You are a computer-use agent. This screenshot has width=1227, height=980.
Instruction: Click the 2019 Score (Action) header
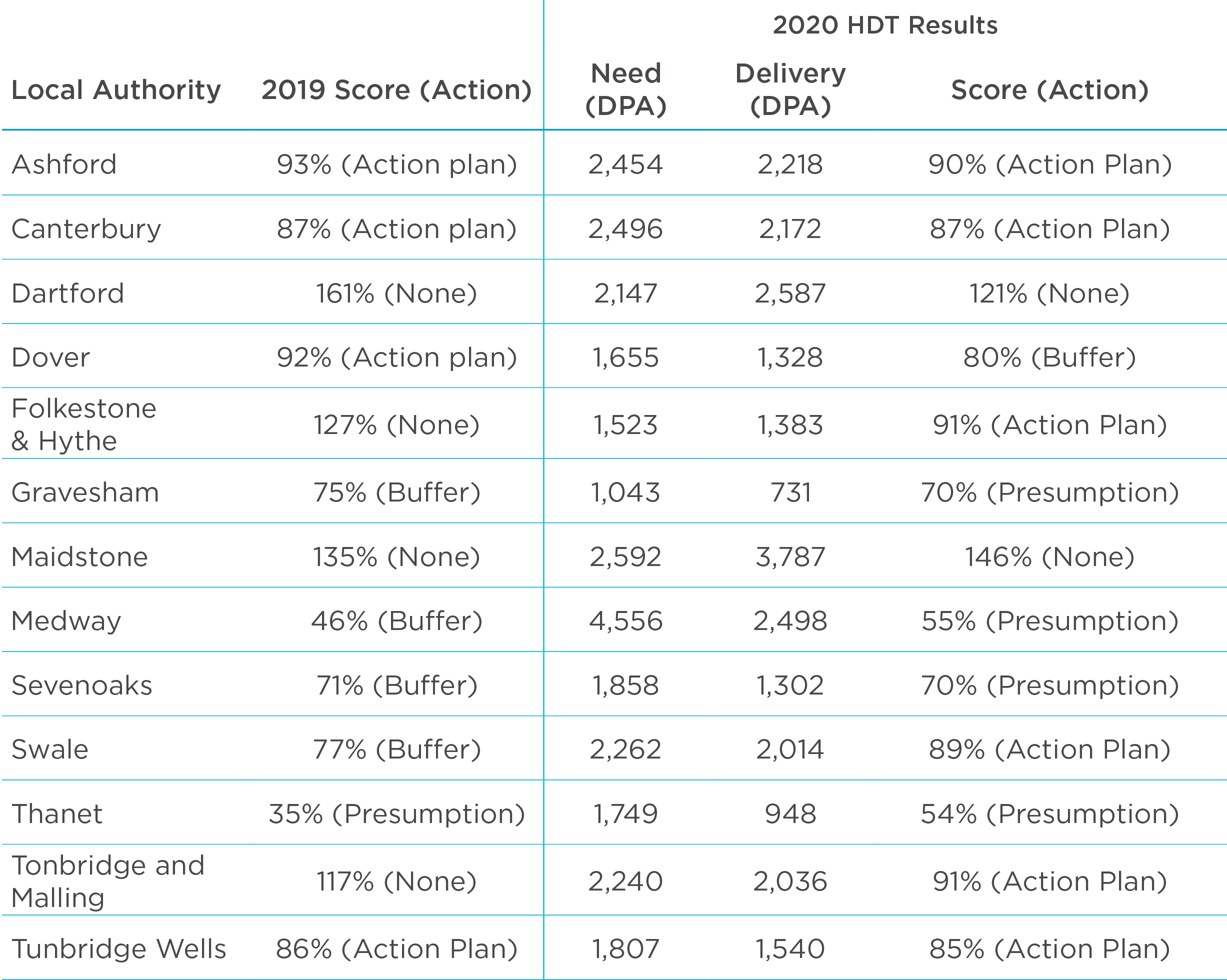396,90
